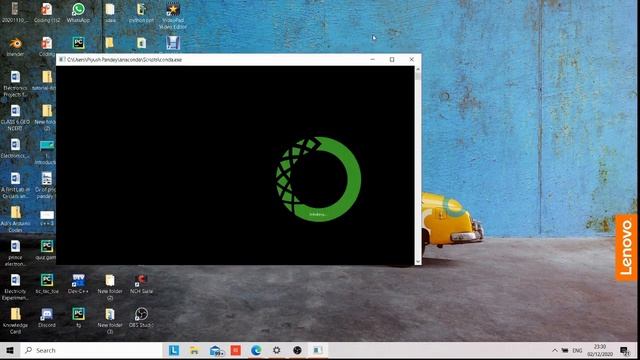Select the conda console taskbar button
Viewport: 640px width, 360px height.
click(x=318, y=351)
